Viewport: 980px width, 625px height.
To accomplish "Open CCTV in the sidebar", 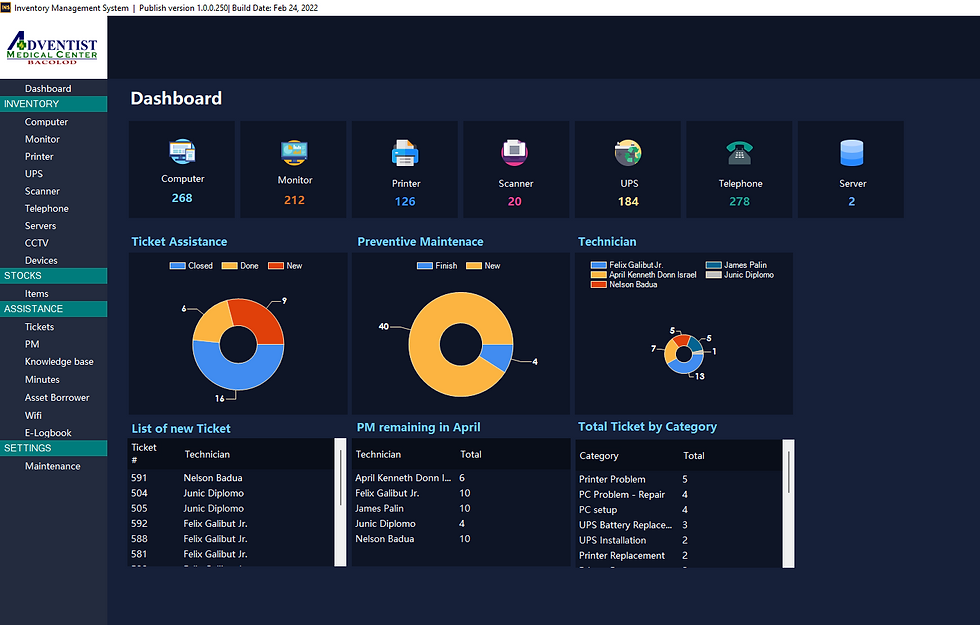I will (36, 243).
